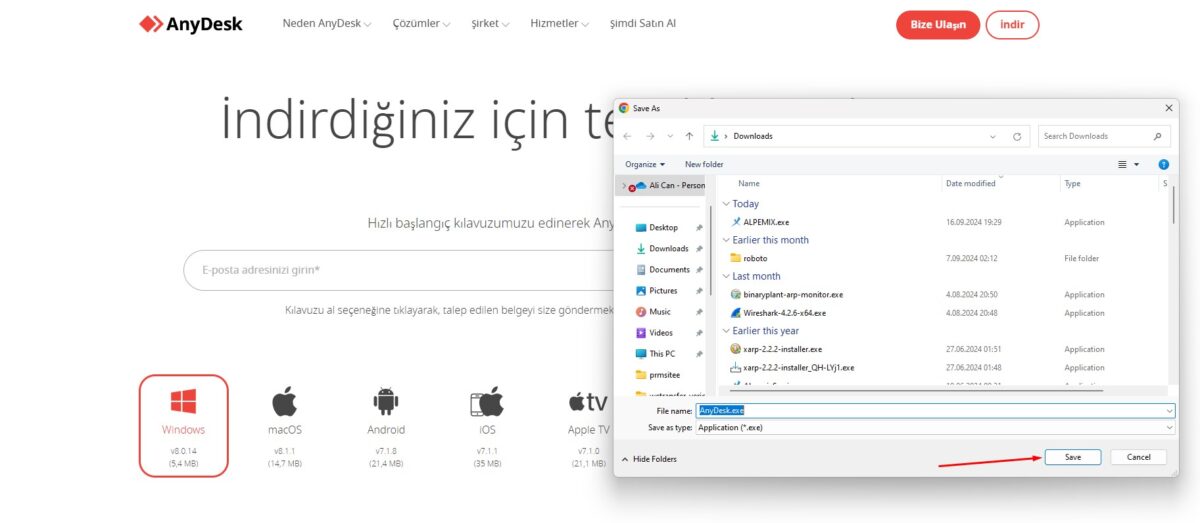This screenshot has height=523, width=1200.
Task: Click the ALPEMIX.exe file icon
Action: (736, 222)
